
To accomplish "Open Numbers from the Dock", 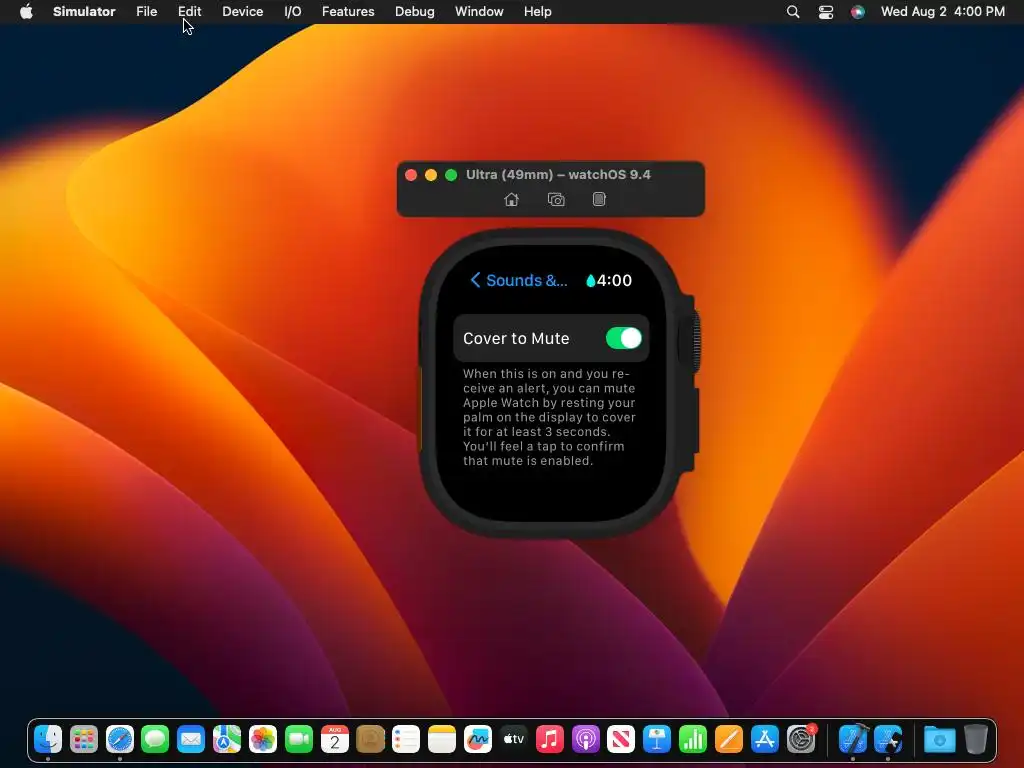I will (692, 739).
